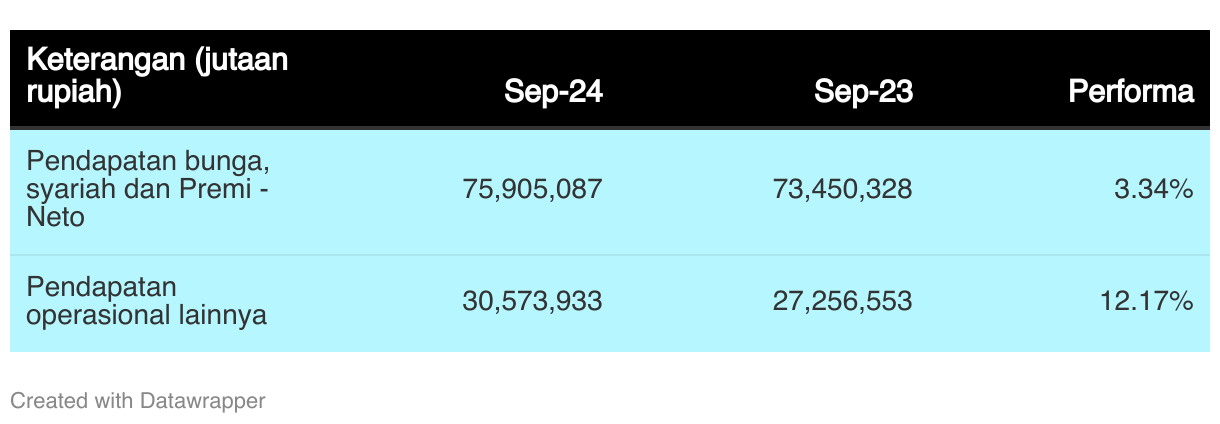Screen dimensions: 1220x424
Task: Click the Keterangan (jutaan rupiah) column header
Action: click(157, 76)
